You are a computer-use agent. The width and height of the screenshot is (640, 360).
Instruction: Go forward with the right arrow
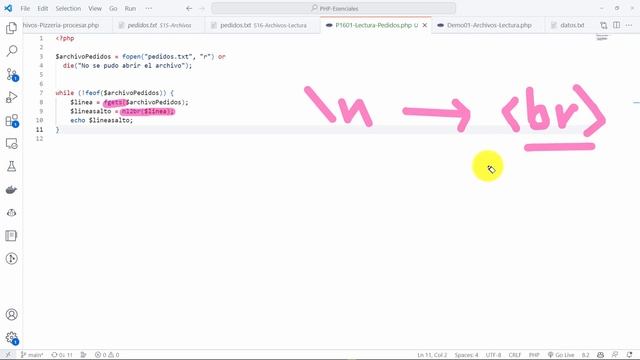pos(202,8)
